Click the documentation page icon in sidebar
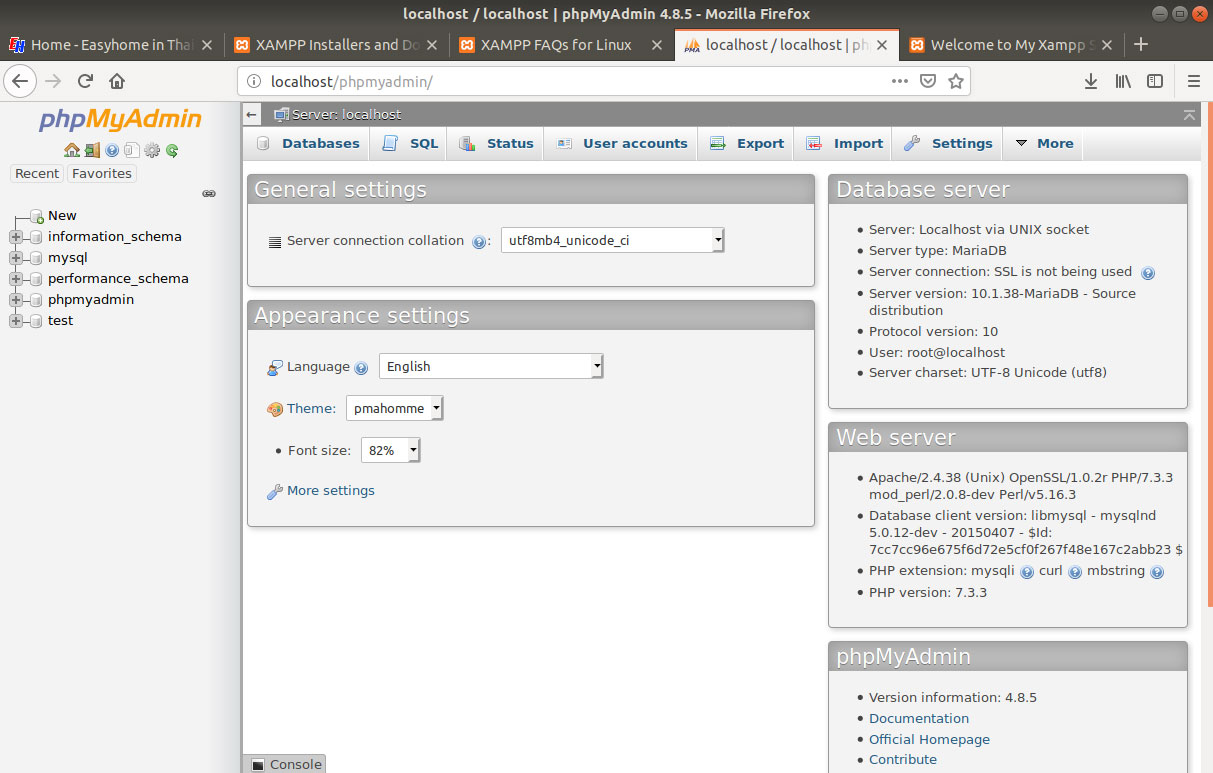 (131, 149)
